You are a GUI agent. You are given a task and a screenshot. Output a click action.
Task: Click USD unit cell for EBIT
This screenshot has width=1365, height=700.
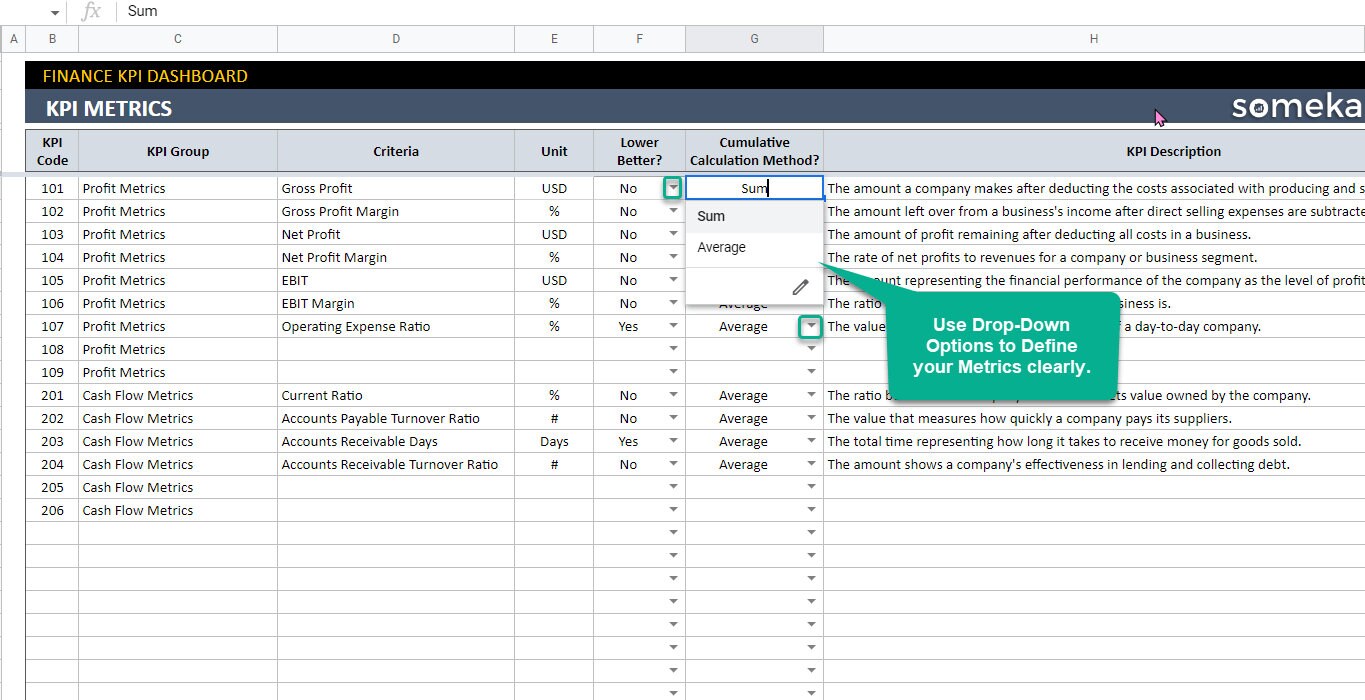[x=554, y=280]
